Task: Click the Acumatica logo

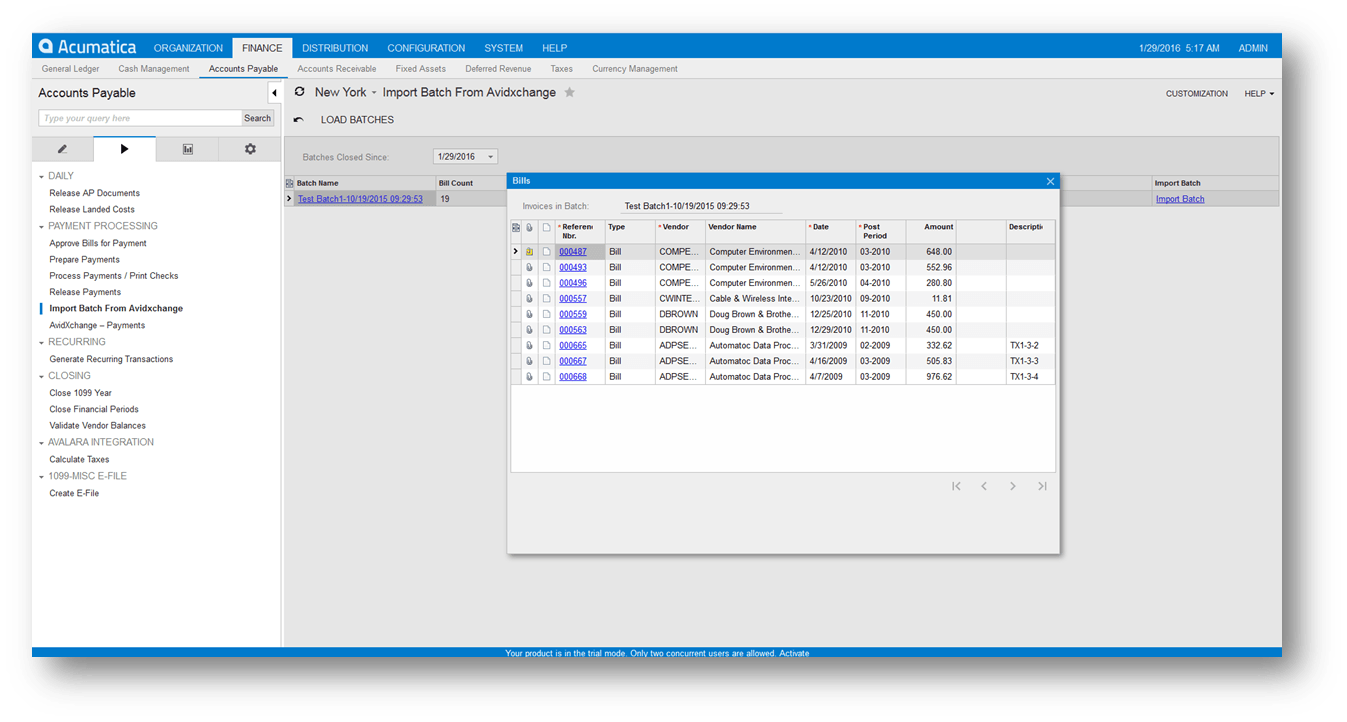Action: [87, 46]
